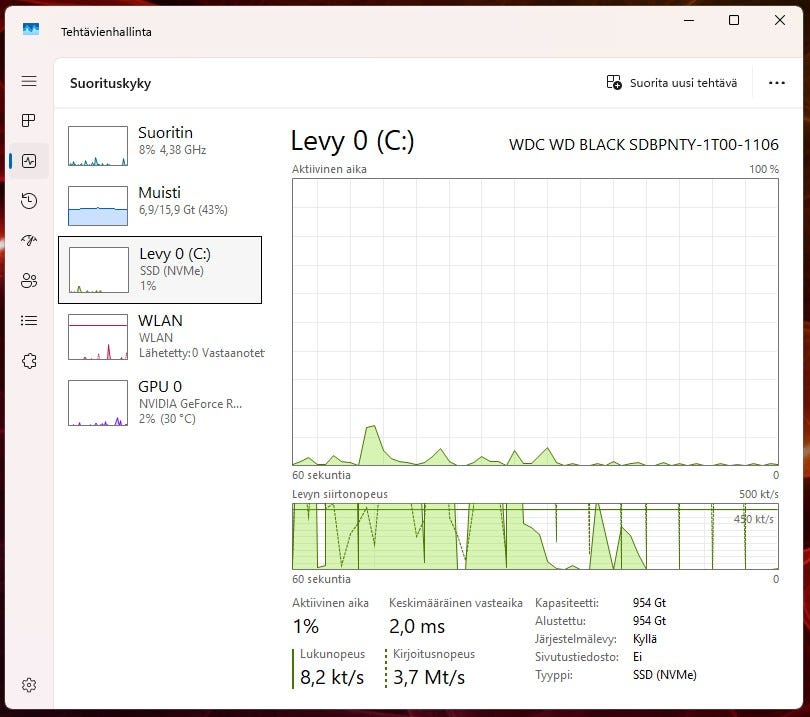Select the WLAN network entry
Image resolution: width=810 pixels, height=717 pixels.
point(160,336)
